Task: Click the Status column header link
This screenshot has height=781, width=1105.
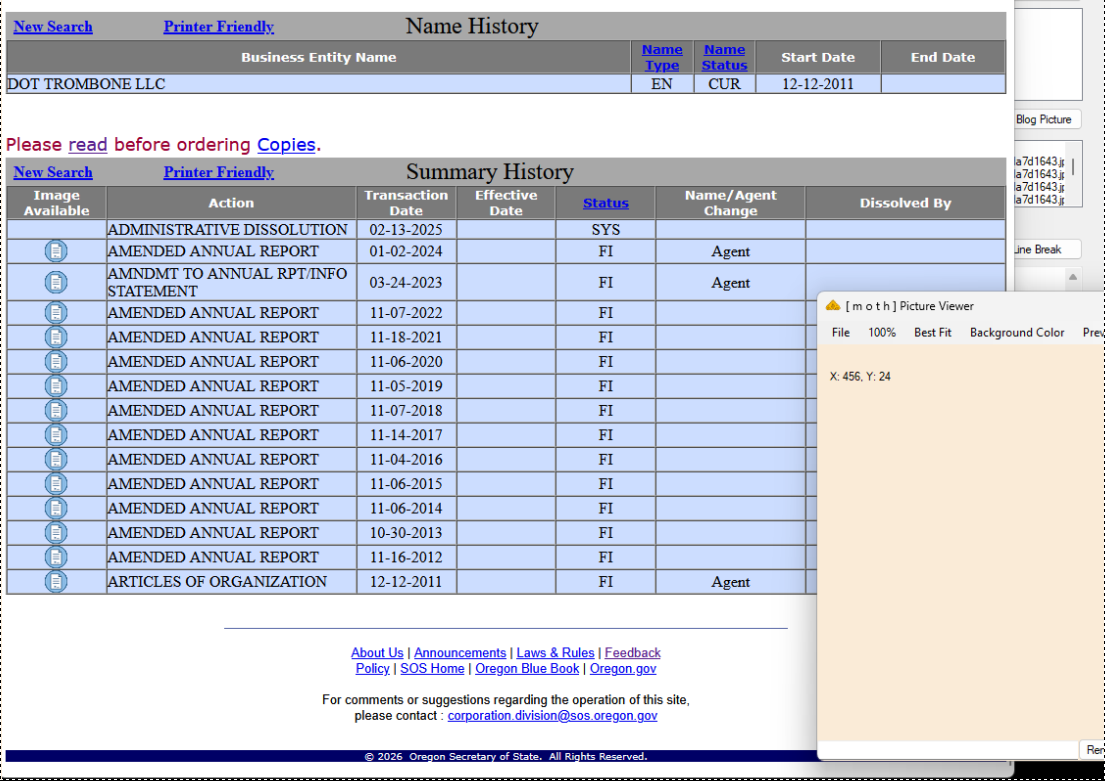Action: pyautogui.click(x=605, y=203)
